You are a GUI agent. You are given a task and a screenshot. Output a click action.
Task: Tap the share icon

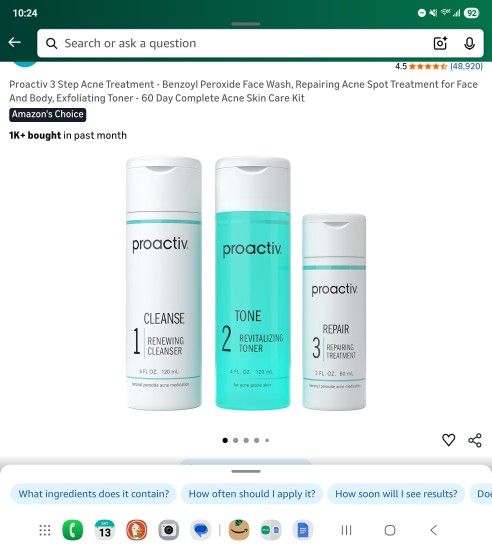point(475,440)
